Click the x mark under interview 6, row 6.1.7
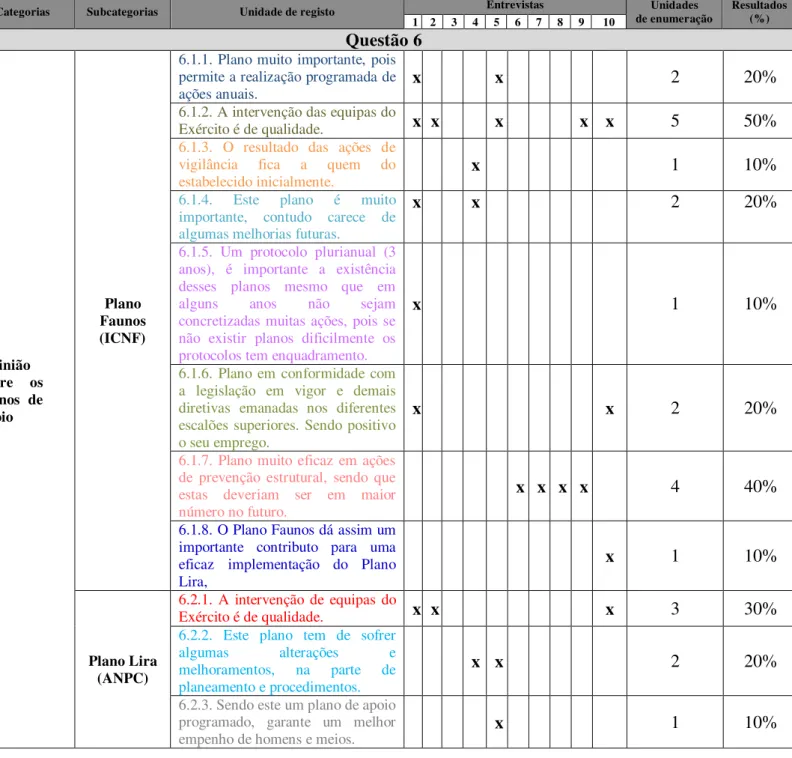The image size is (792, 758). point(520,488)
